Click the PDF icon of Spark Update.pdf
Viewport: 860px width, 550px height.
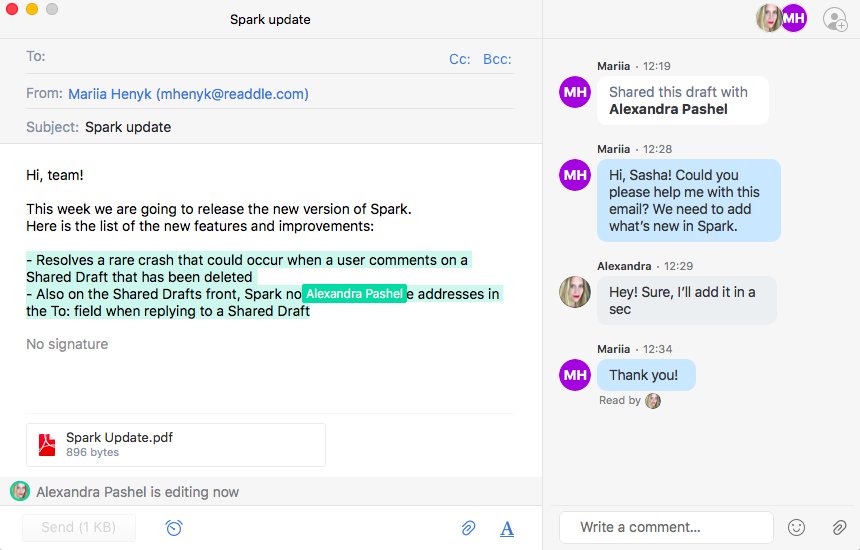click(x=47, y=445)
